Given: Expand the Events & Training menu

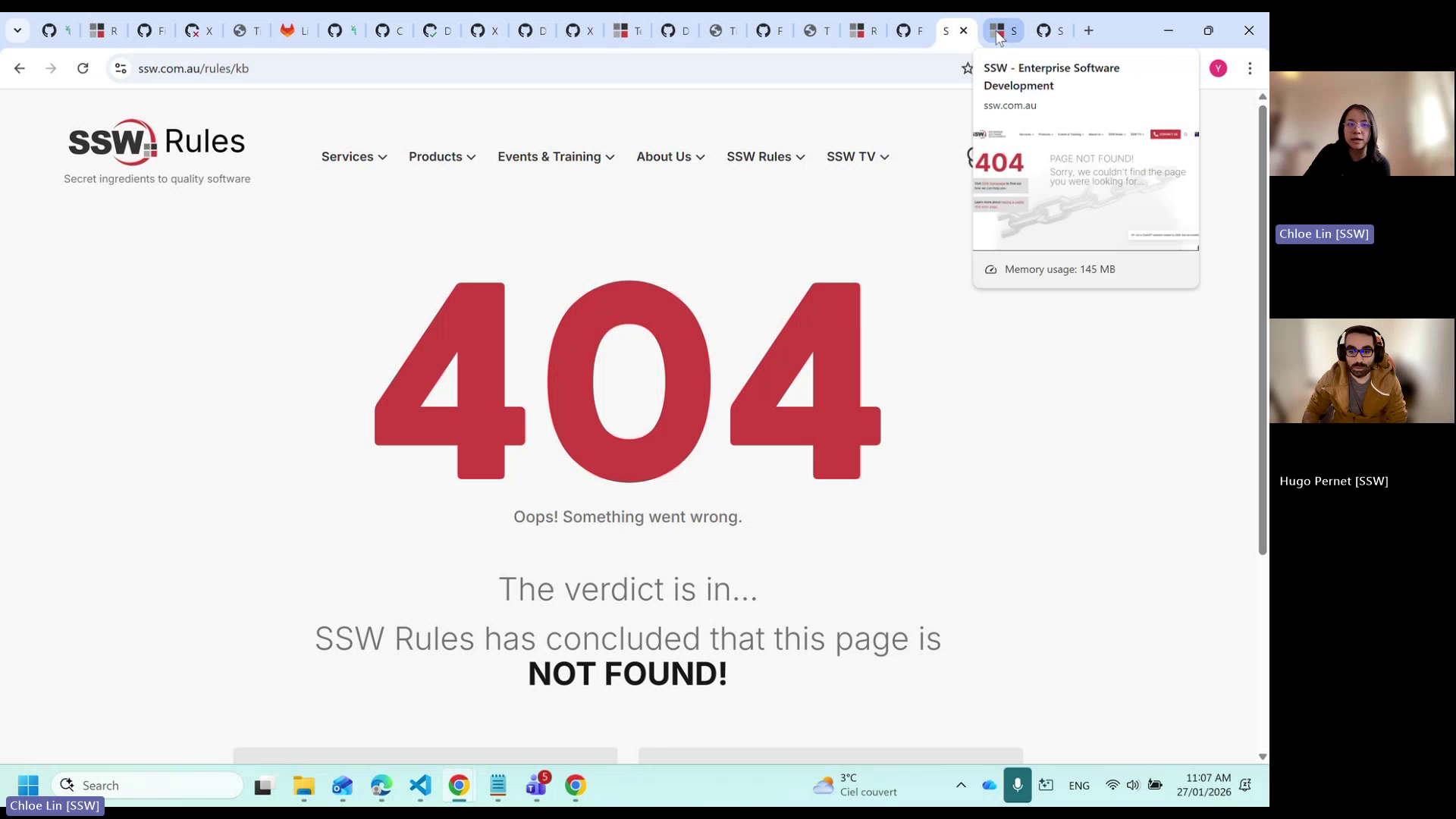Looking at the screenshot, I should [x=556, y=157].
